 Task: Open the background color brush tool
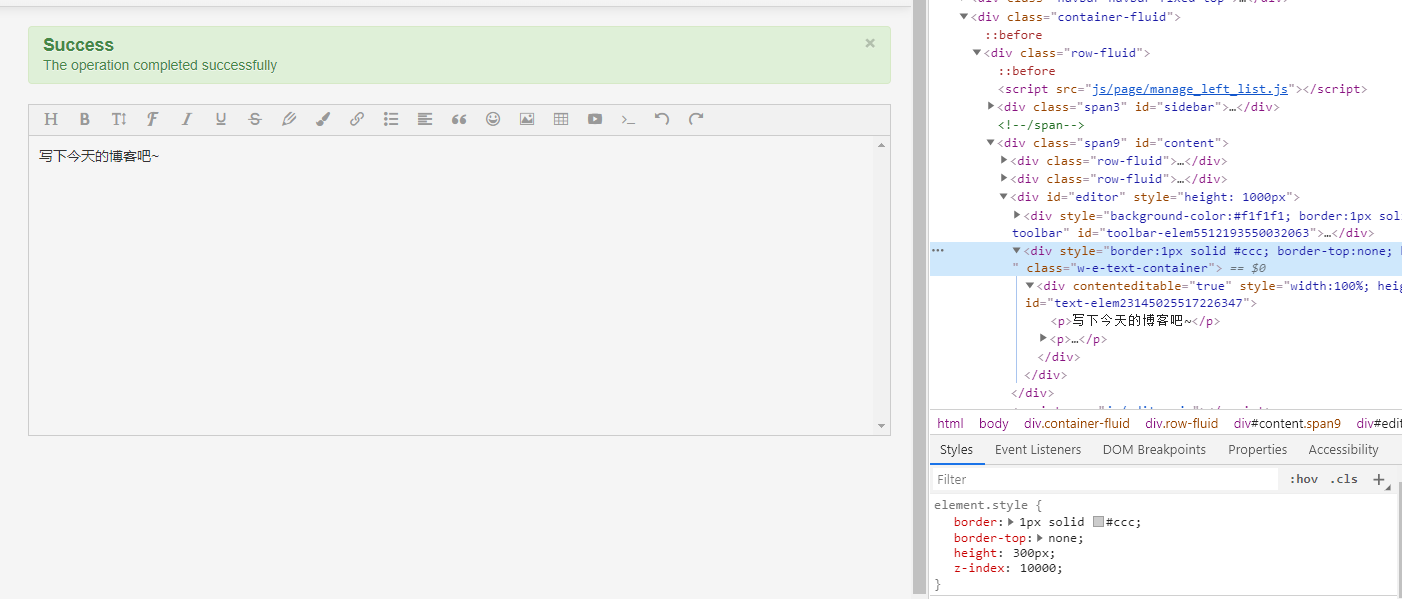(323, 119)
